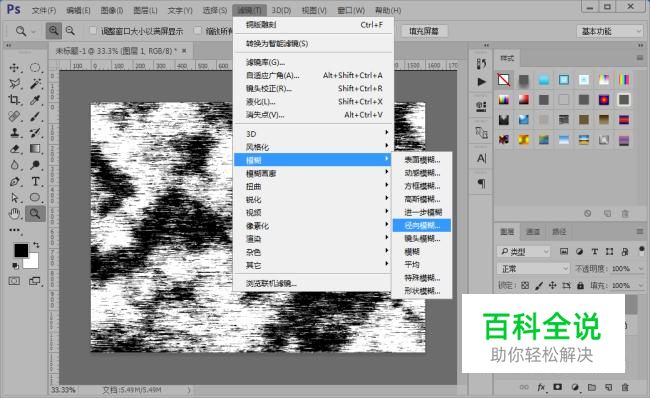Image resolution: width=650 pixels, height=398 pixels.
Task: Pick the Horizontal Type tool
Action: click(x=36, y=181)
